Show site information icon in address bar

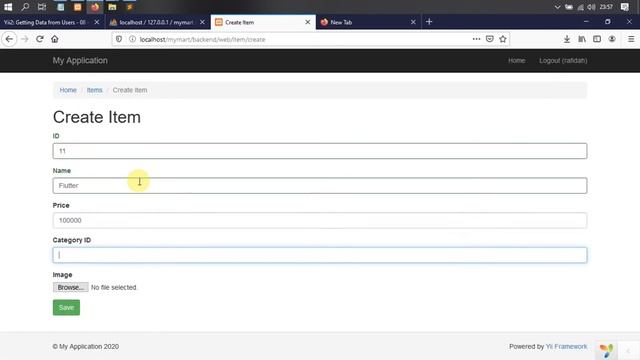point(132,39)
